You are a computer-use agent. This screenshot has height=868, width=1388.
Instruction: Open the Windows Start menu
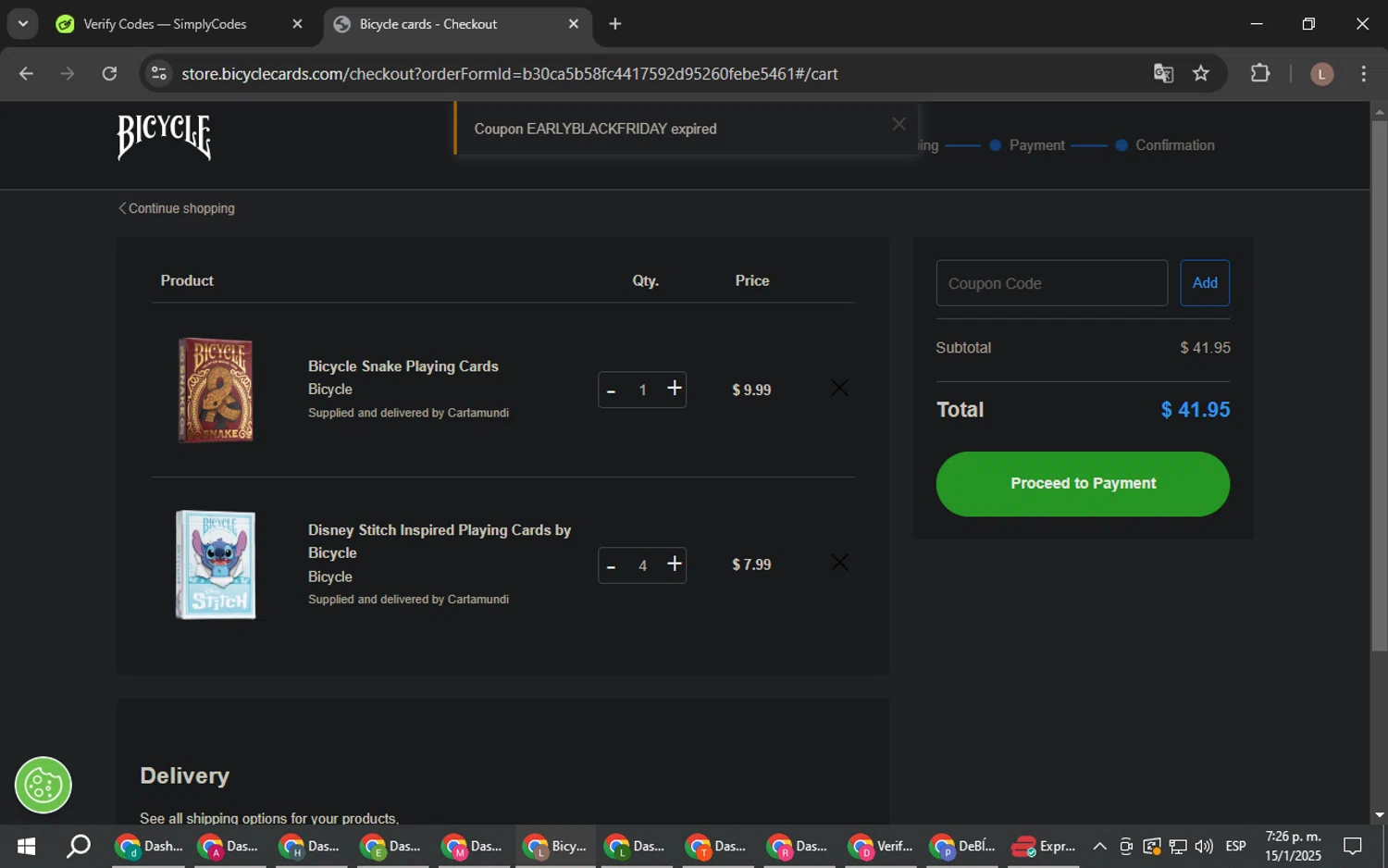click(26, 846)
